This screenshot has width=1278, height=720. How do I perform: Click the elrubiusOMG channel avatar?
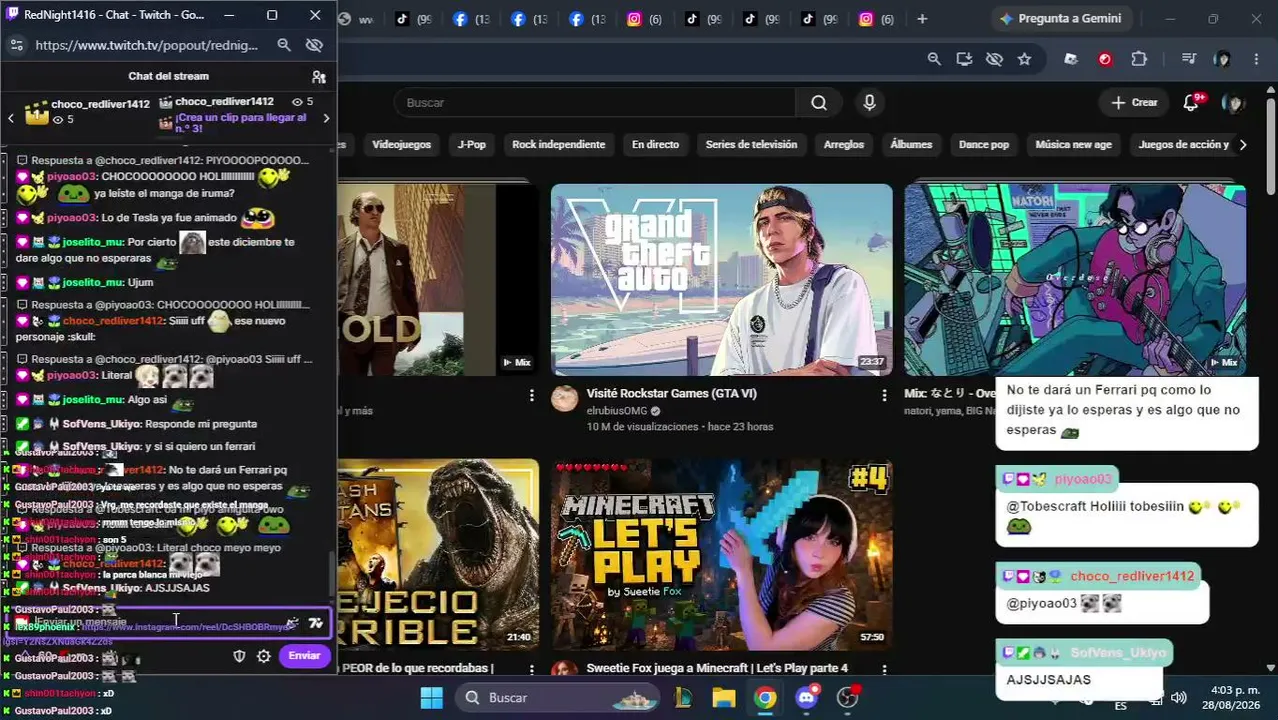(565, 399)
